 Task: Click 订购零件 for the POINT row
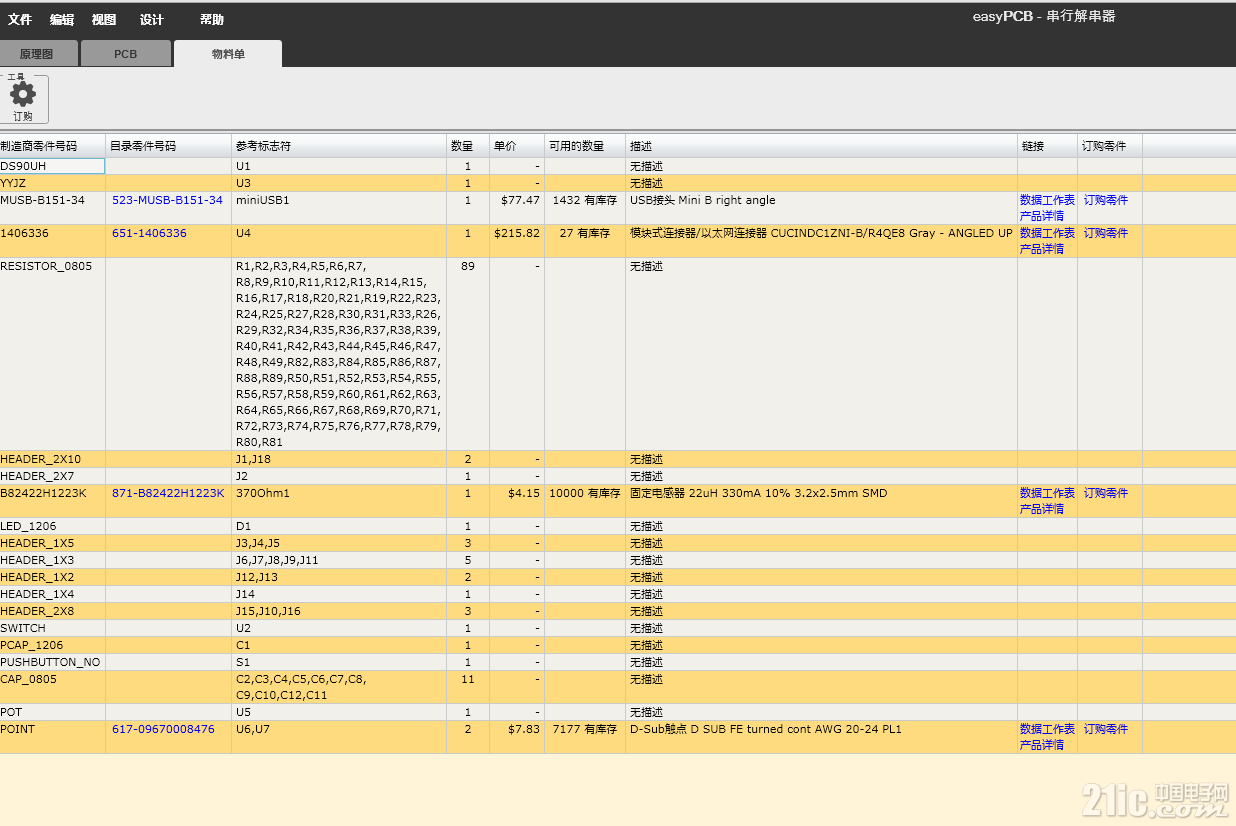coord(1106,729)
